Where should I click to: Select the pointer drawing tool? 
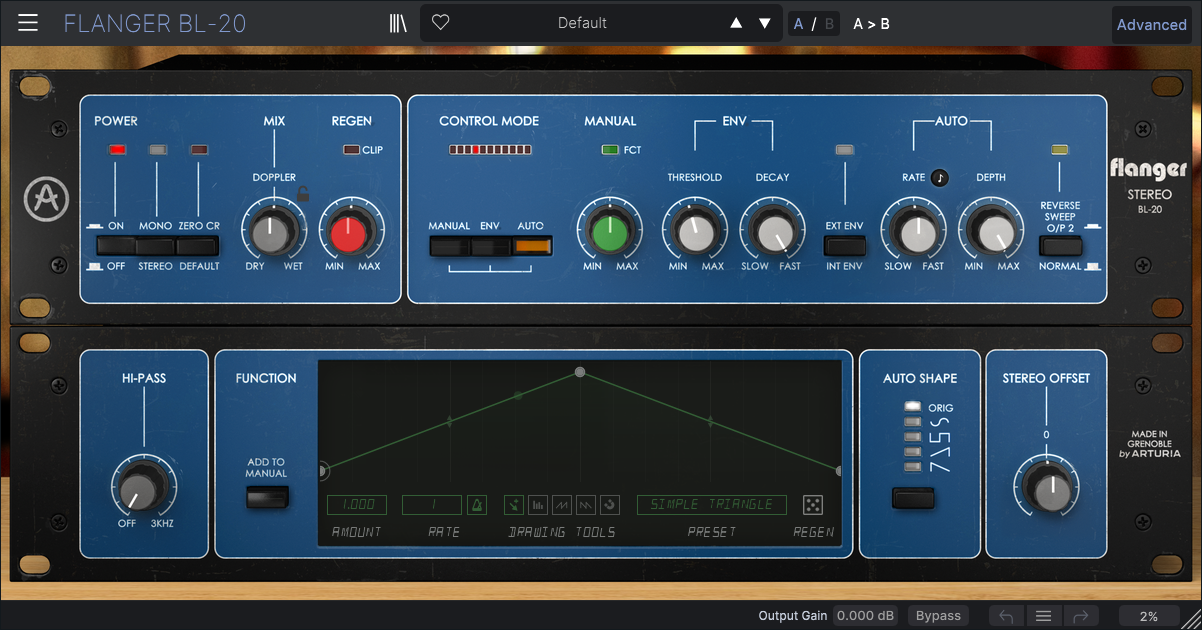coord(513,505)
